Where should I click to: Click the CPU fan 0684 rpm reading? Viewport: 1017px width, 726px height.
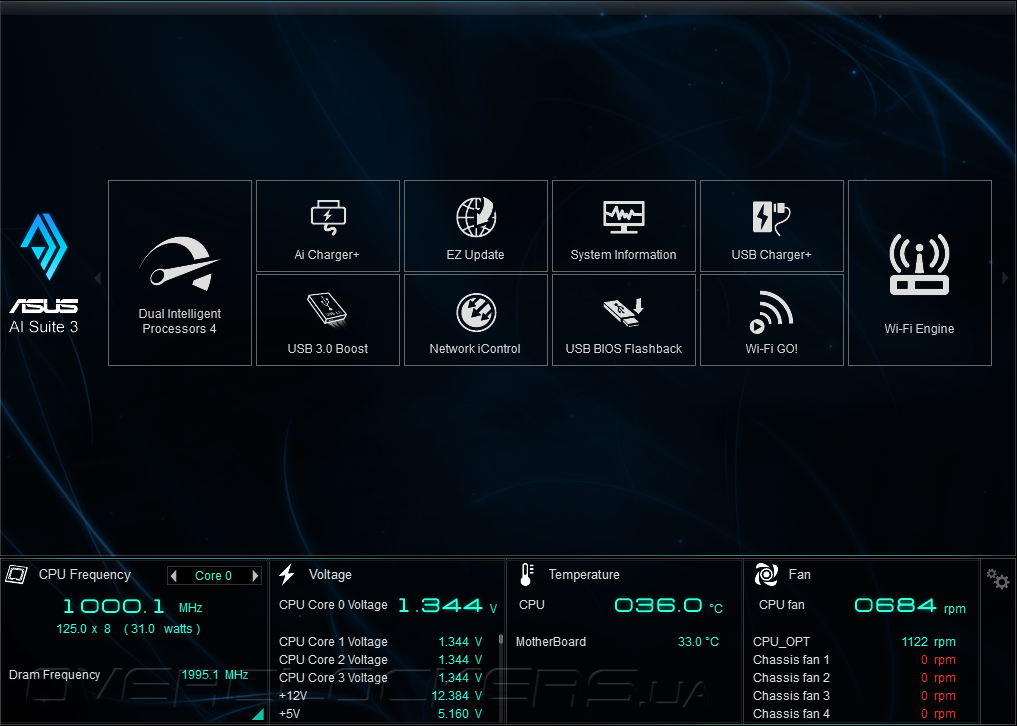pos(910,606)
